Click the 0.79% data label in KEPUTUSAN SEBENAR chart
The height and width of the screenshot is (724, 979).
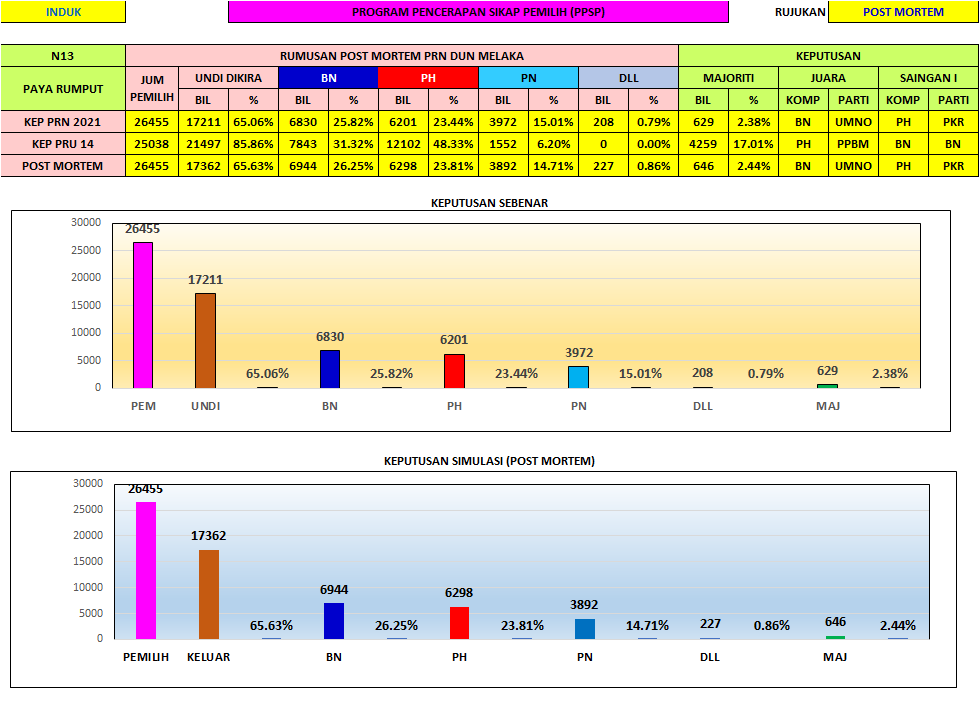click(x=765, y=373)
